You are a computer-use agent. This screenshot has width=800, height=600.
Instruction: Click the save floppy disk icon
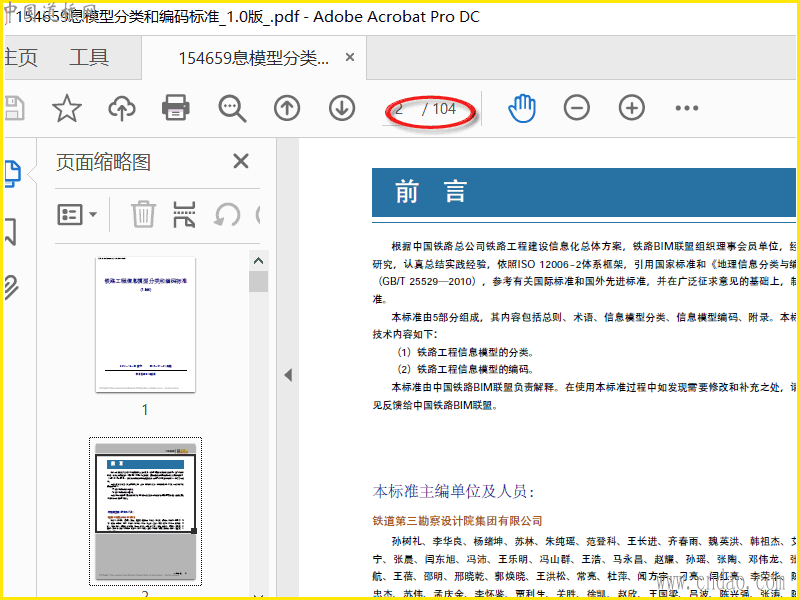point(14,108)
